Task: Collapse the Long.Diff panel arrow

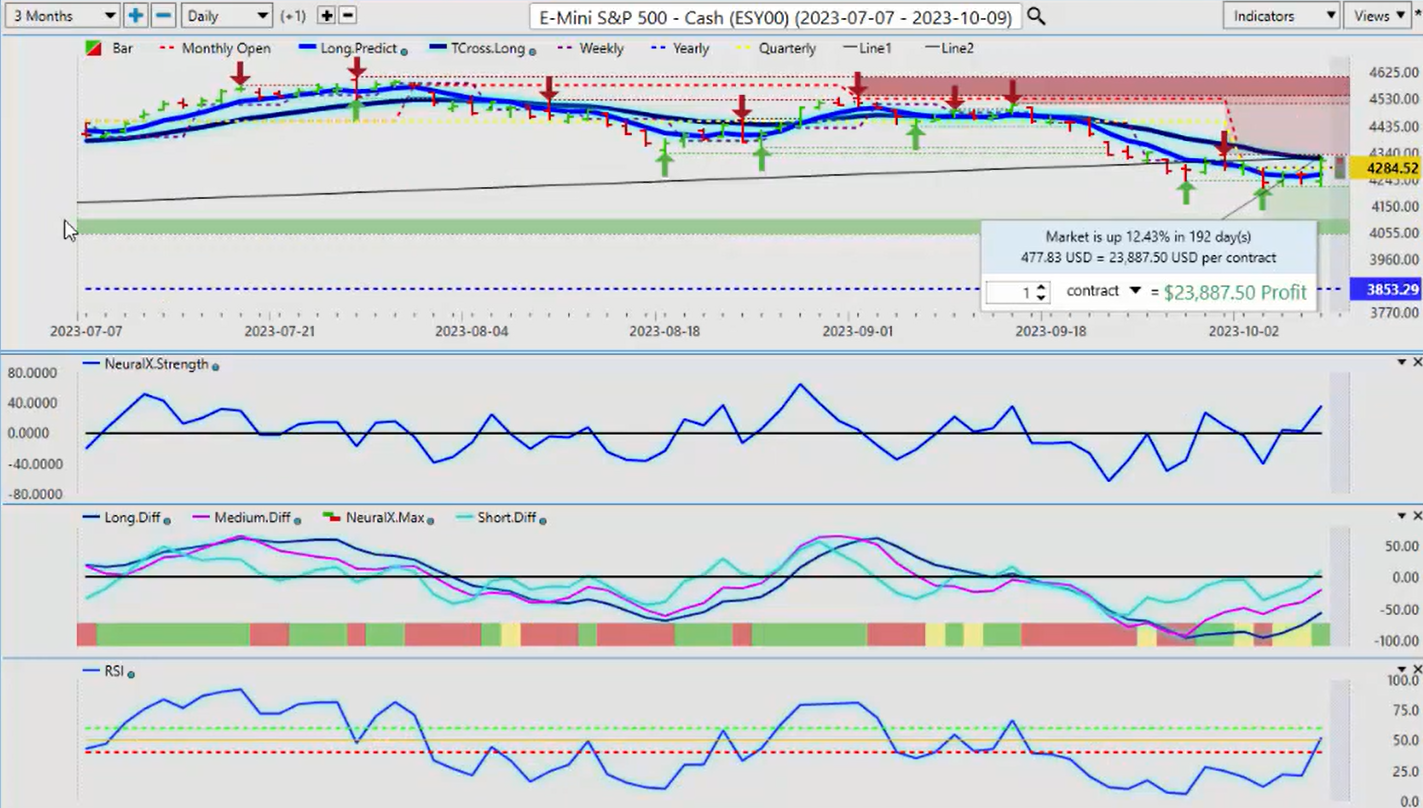Action: click(x=1402, y=516)
